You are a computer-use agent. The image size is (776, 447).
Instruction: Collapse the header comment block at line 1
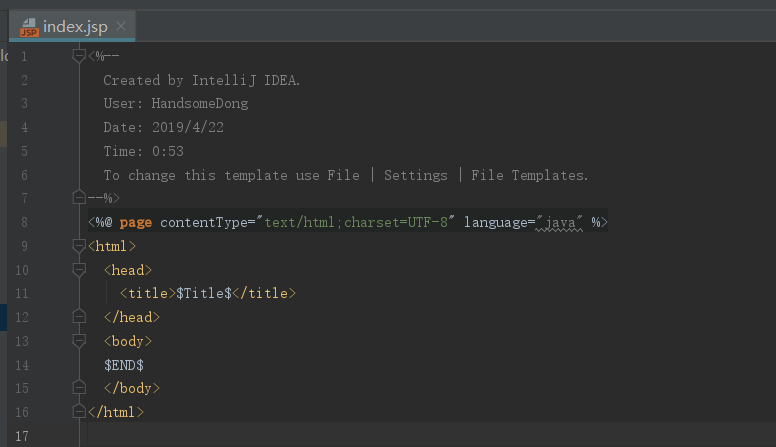click(80, 55)
